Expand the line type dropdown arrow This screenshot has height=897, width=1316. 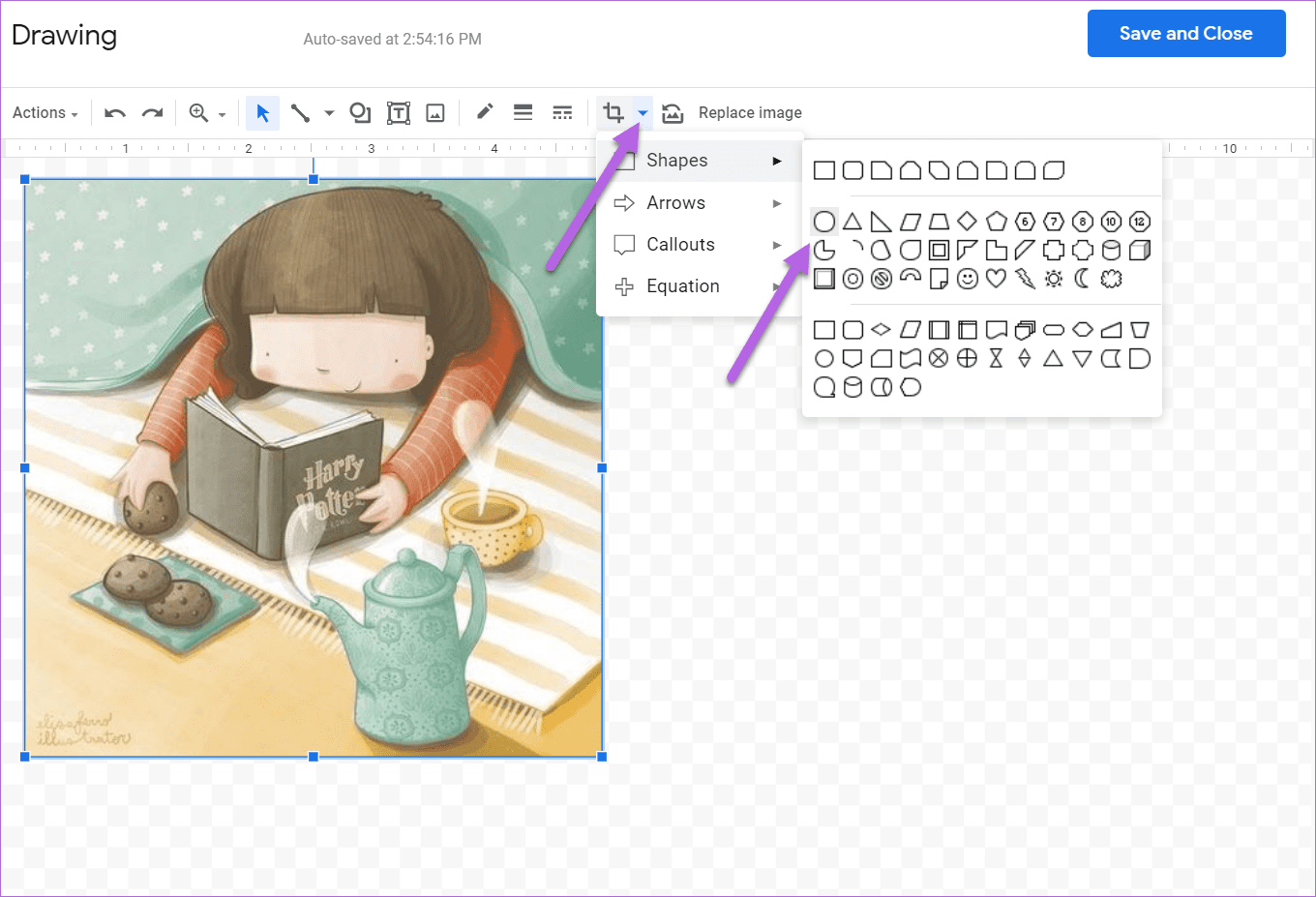pyautogui.click(x=329, y=113)
